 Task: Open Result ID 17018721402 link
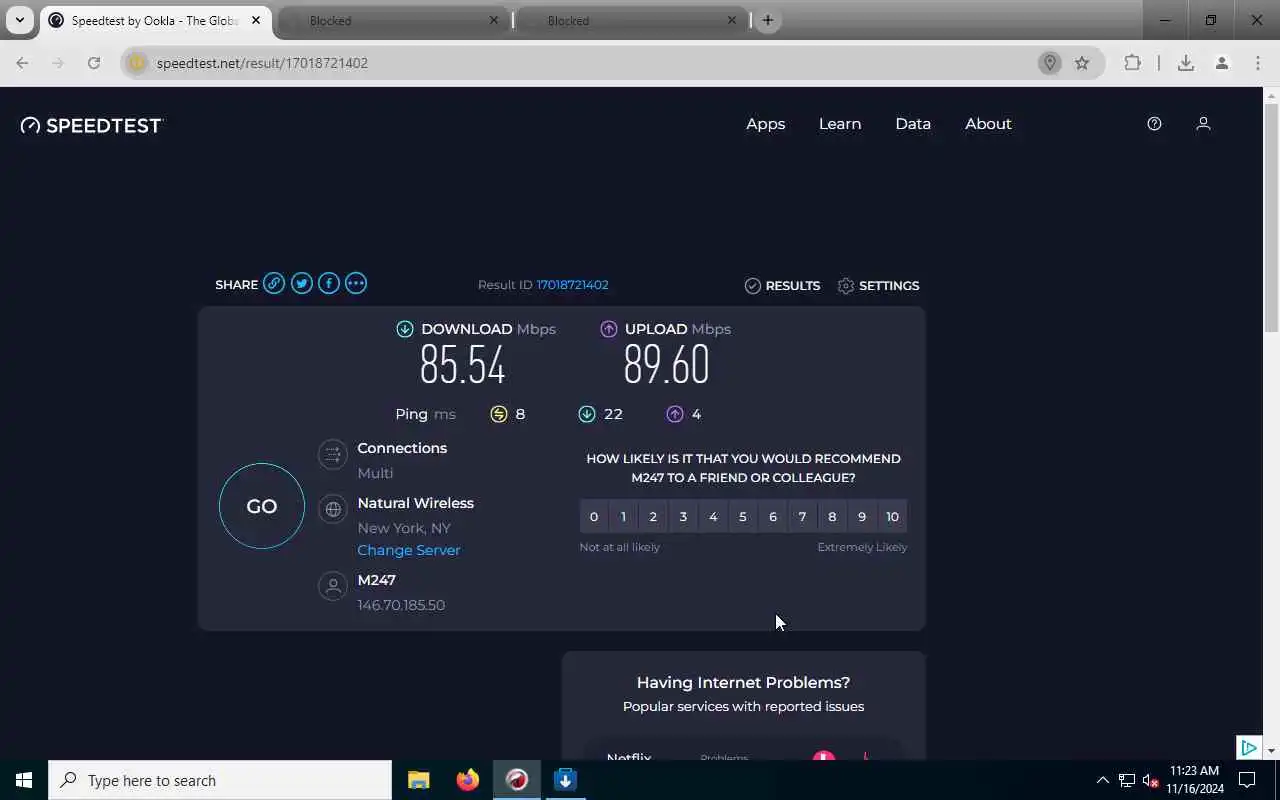tap(572, 285)
